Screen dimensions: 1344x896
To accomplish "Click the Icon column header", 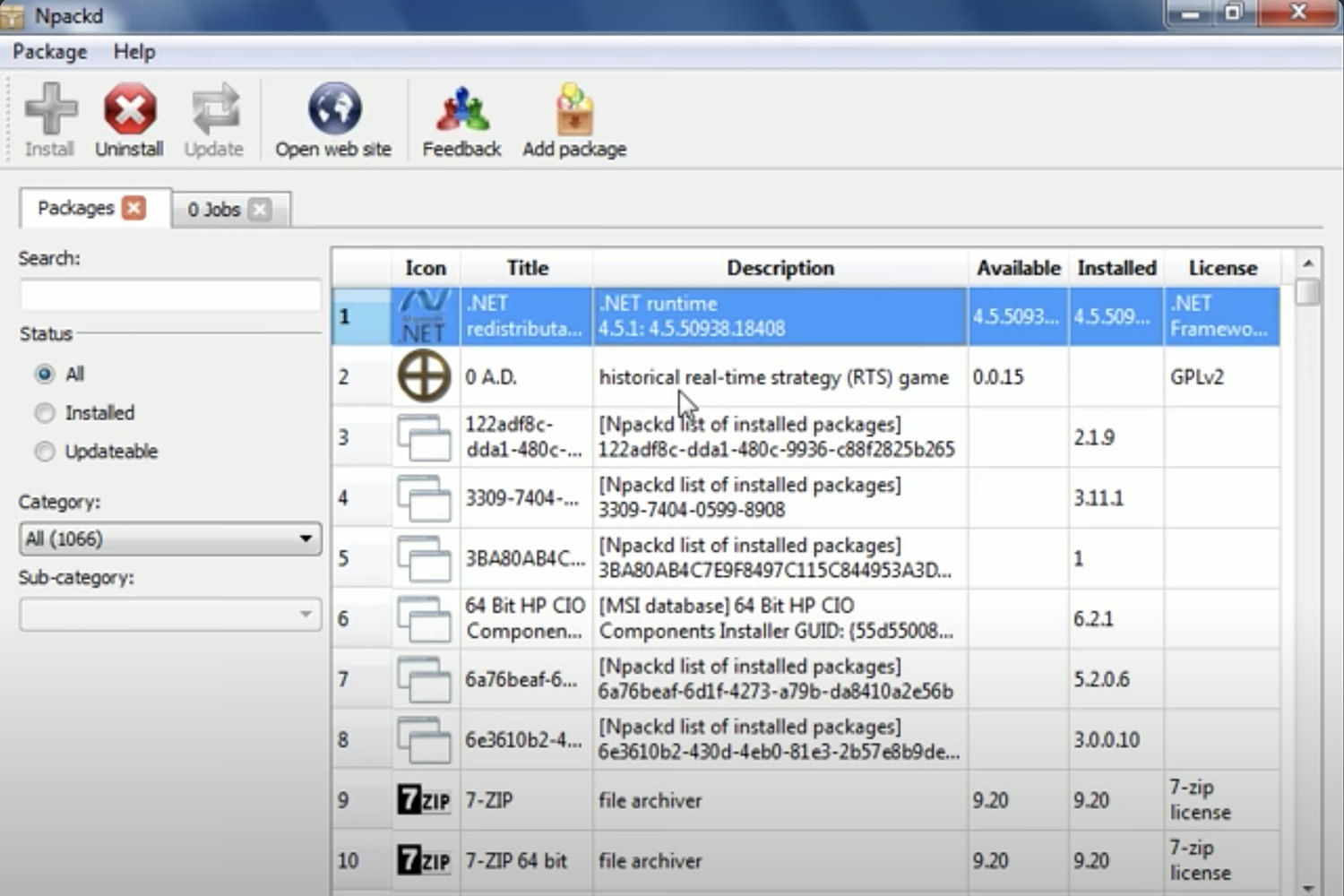I will [426, 268].
